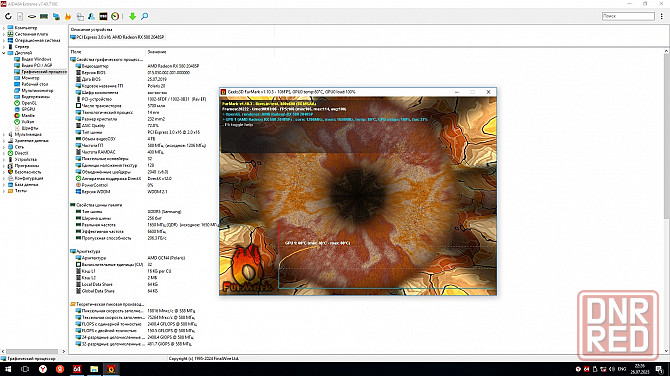Click into the Поиск search field
Screen dimensions: 670x376
tap(628, 16)
